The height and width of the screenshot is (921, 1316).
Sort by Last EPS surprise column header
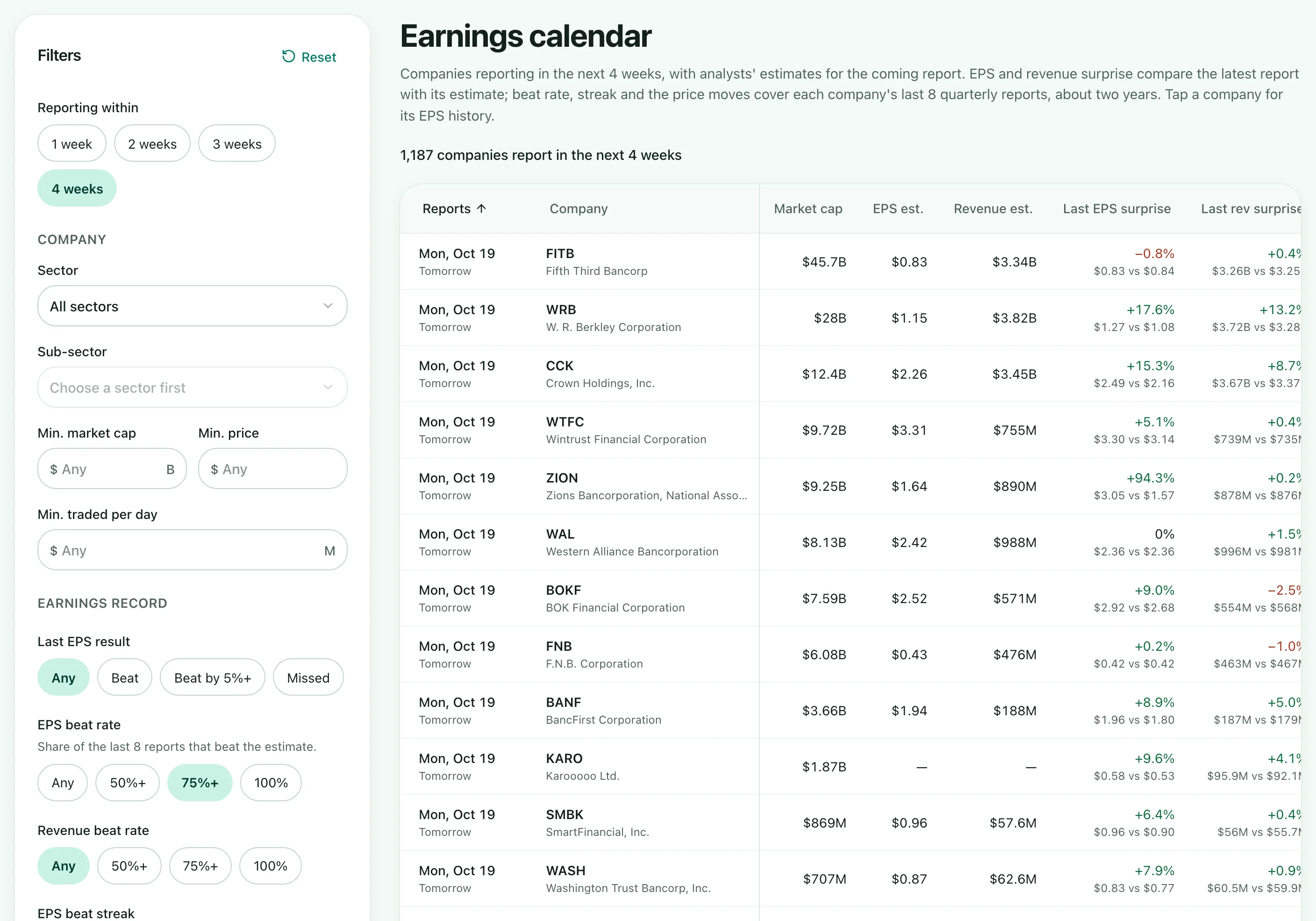1116,209
